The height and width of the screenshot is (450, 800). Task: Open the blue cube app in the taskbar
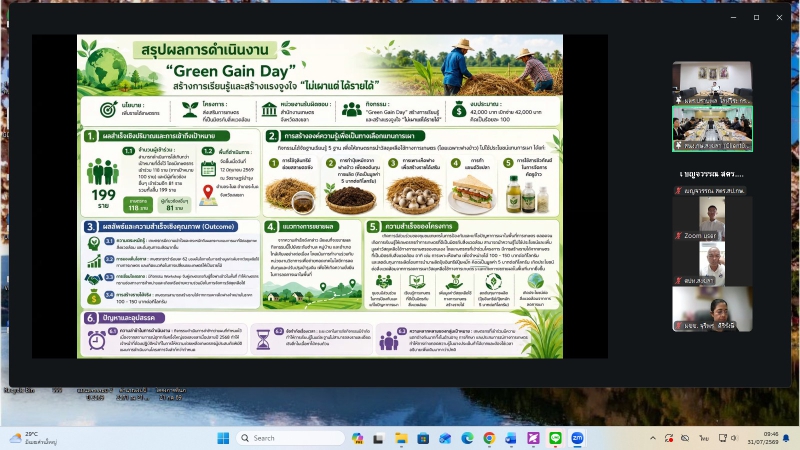coord(445,438)
